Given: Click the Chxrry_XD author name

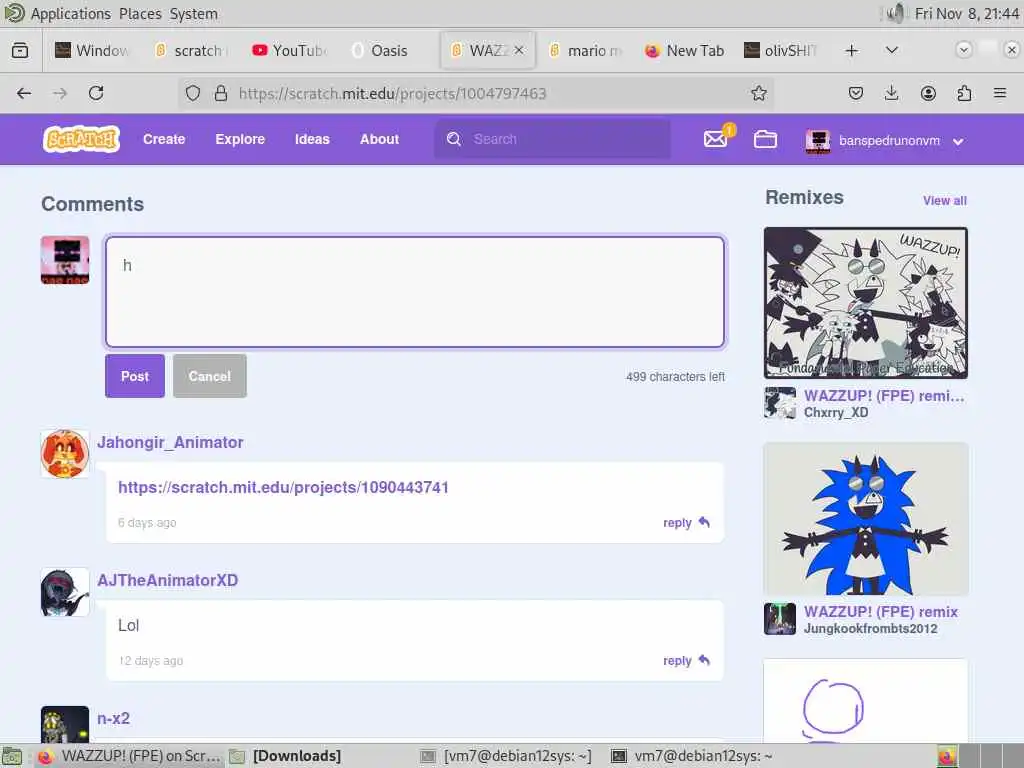Looking at the screenshot, I should pyautogui.click(x=835, y=413).
